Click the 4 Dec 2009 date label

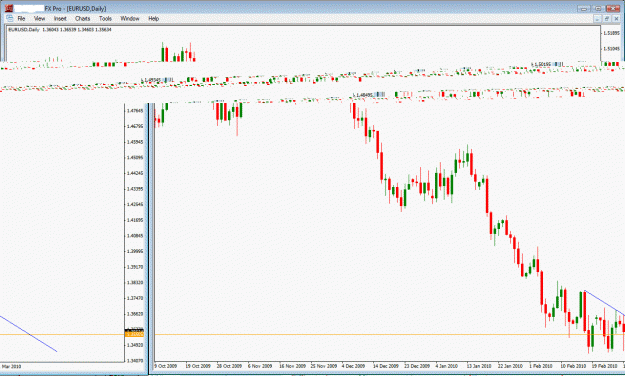(353, 366)
